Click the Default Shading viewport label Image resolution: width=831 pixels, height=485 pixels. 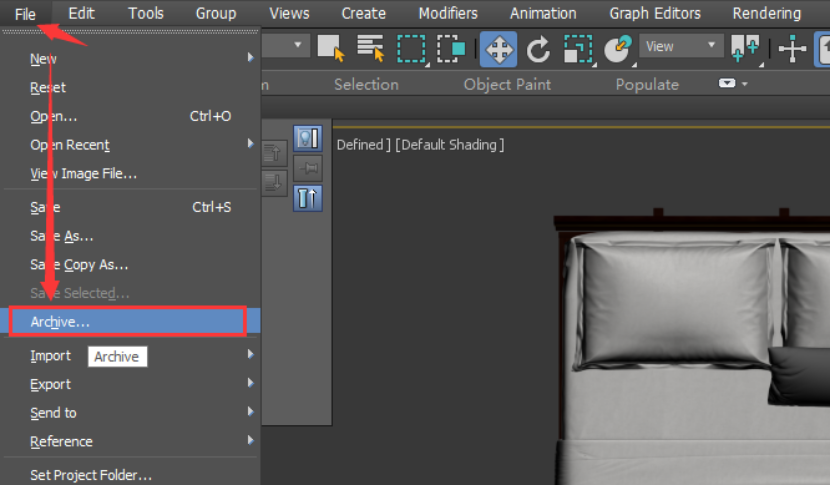pyautogui.click(x=450, y=145)
